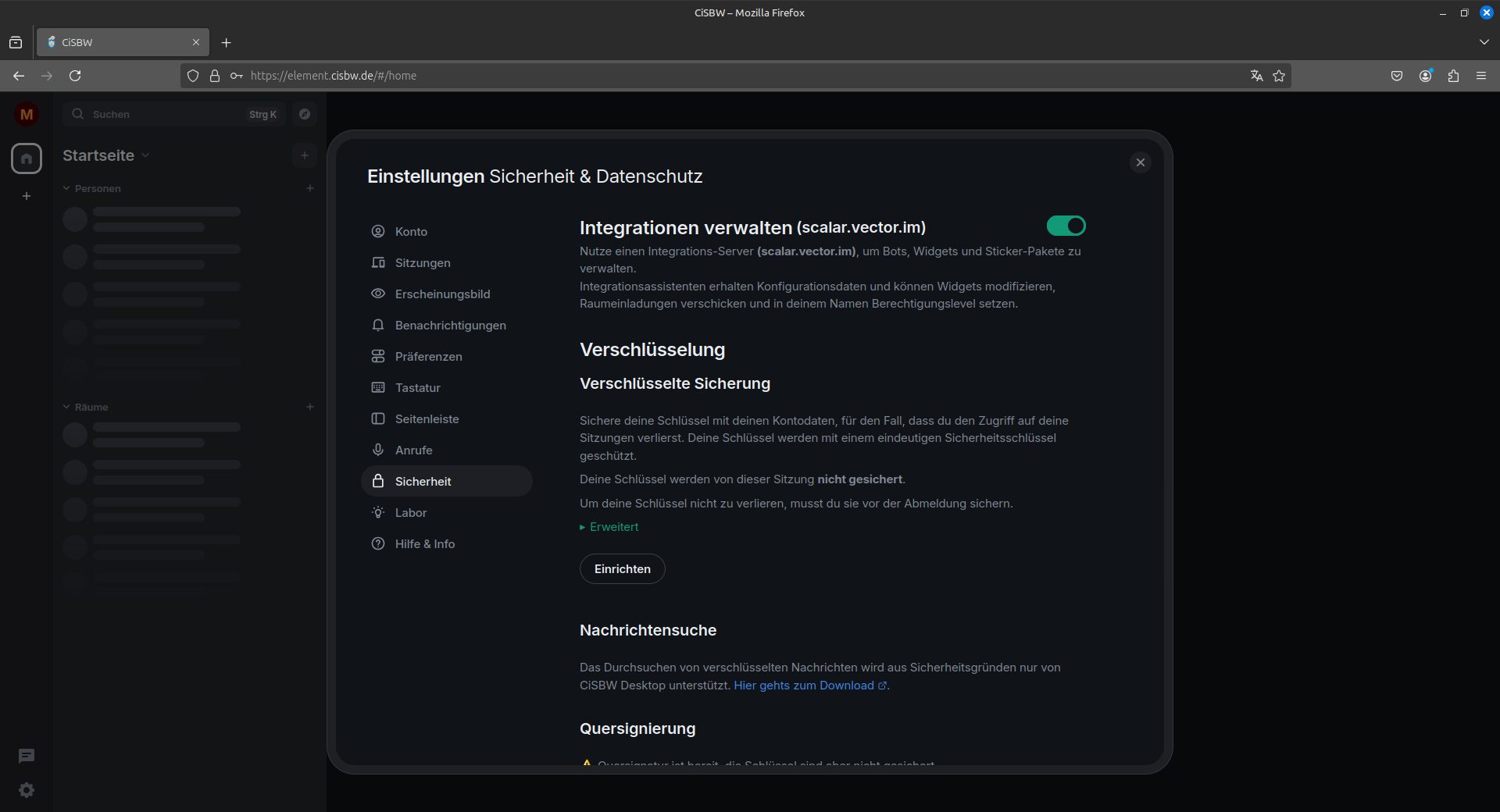Select Erscheinungsbild eye icon entry
This screenshot has height=812, width=1500.
(x=442, y=294)
